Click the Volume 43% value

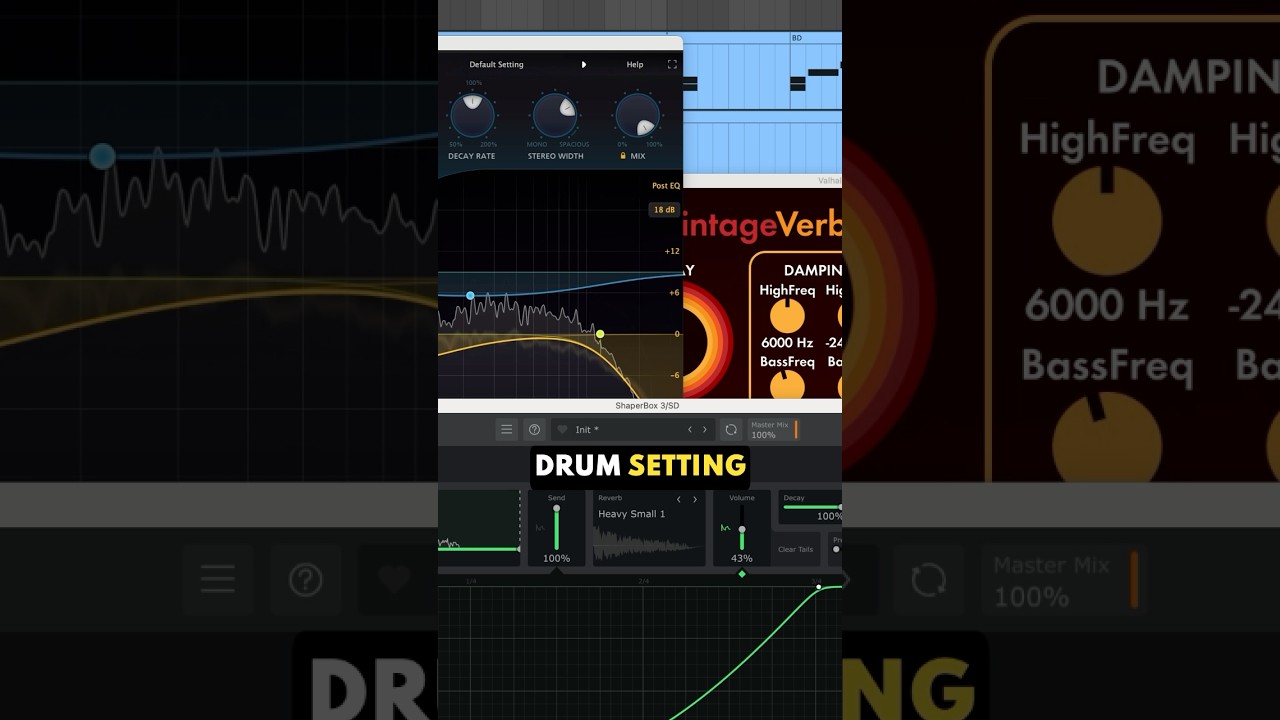tap(741, 559)
